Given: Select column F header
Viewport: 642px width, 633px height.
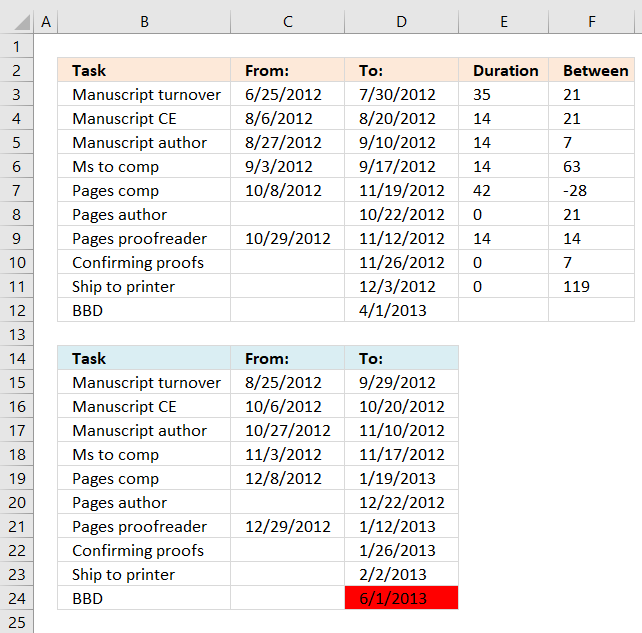Looking at the screenshot, I should pyautogui.click(x=591, y=21).
